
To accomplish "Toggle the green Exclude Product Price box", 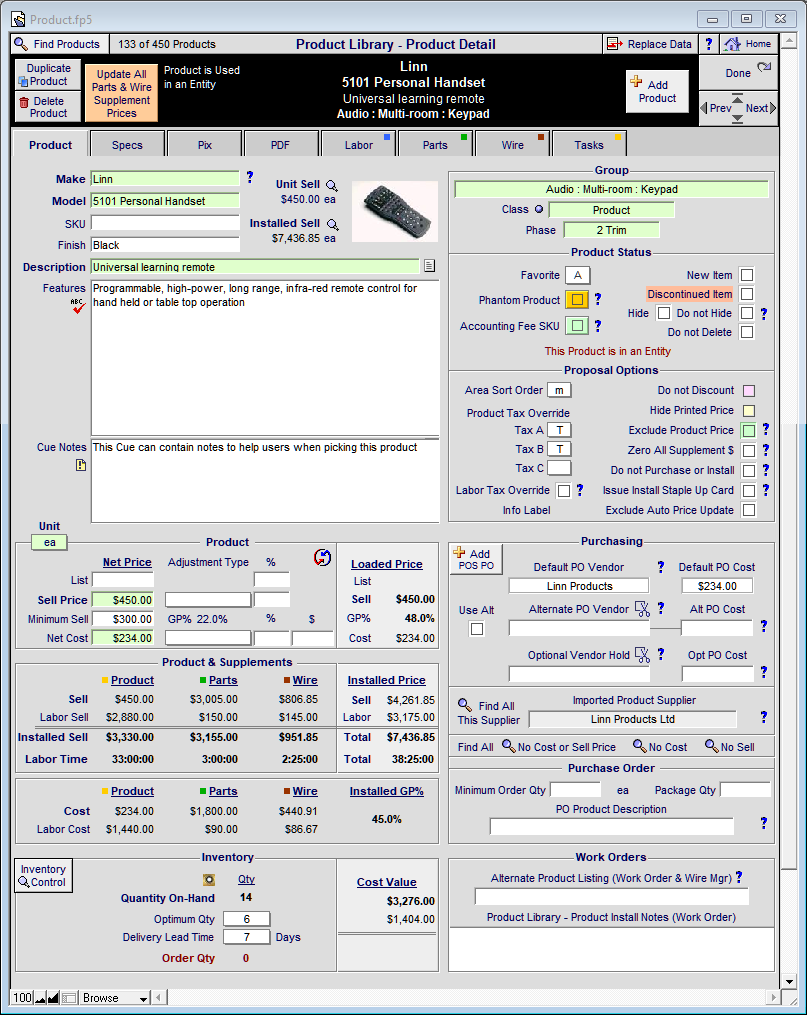I will tap(749, 430).
